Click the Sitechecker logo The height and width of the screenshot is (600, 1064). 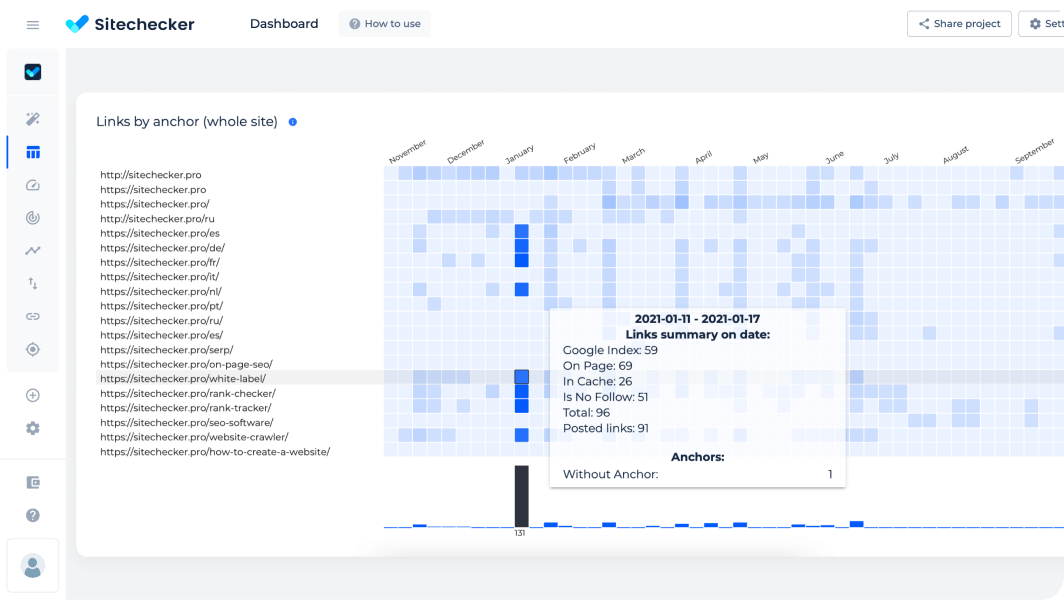[130, 24]
